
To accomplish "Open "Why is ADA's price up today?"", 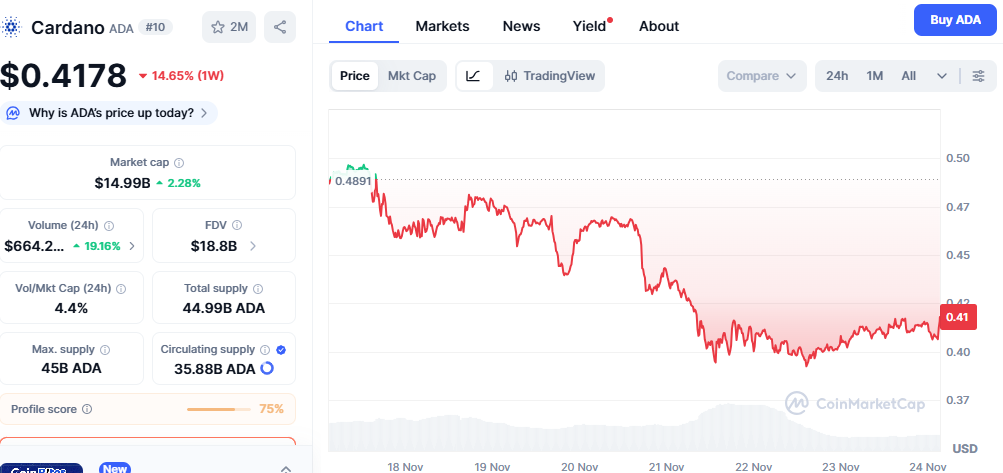I will pos(110,113).
